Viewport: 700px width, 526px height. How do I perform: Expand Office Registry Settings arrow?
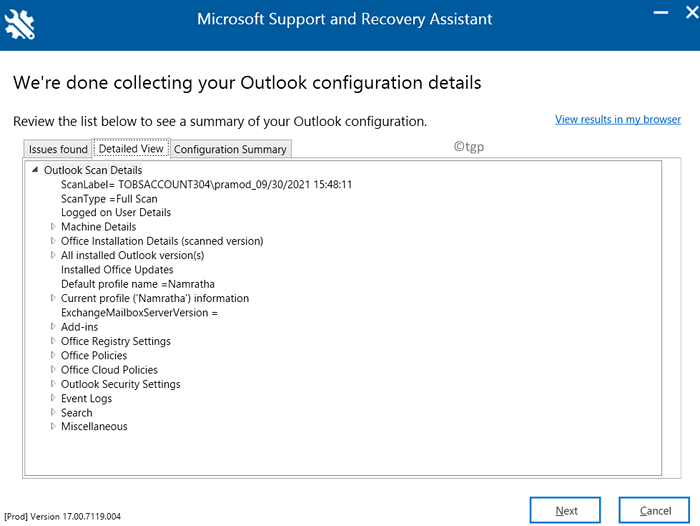pyautogui.click(x=53, y=342)
